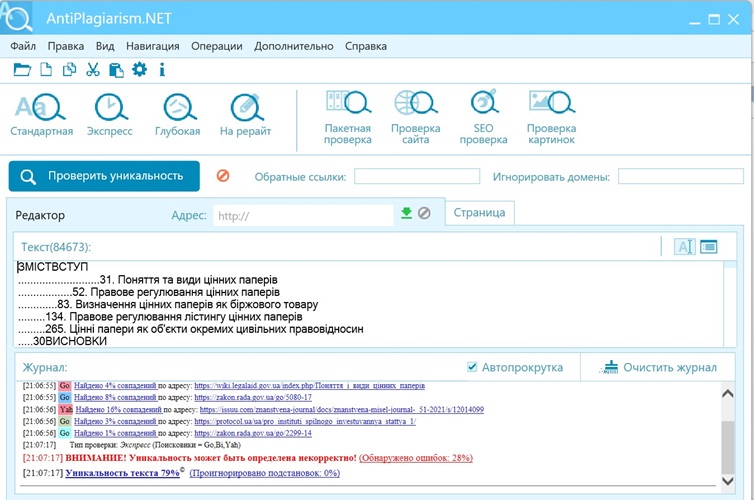Open the issuu.com journal link

coord(342,410)
